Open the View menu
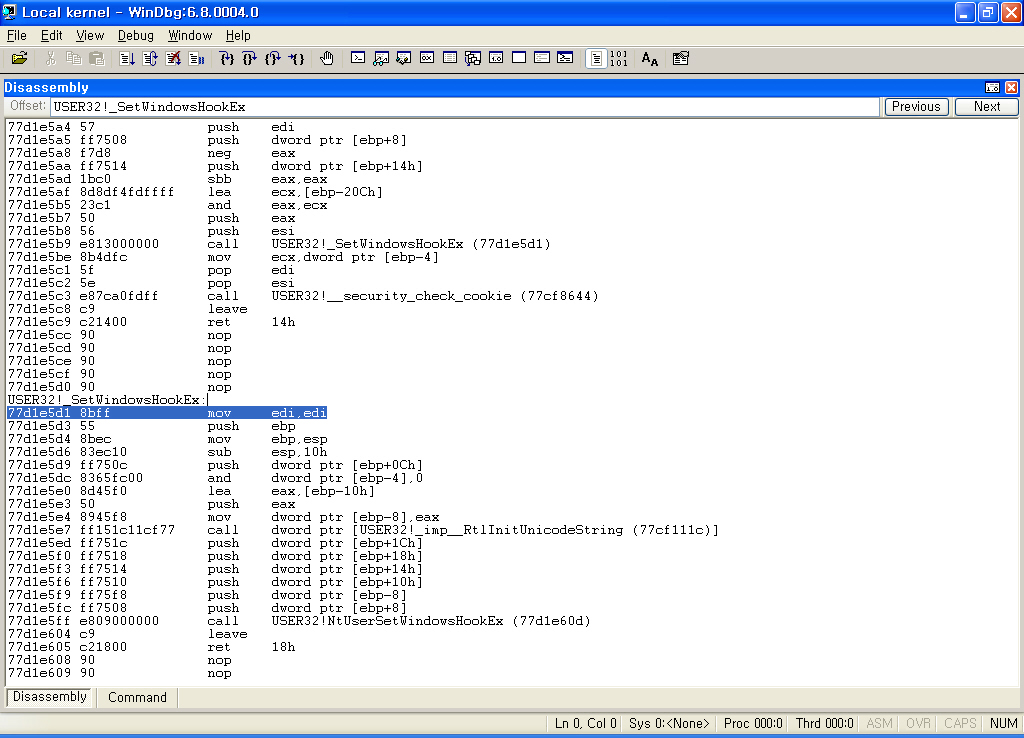The image size is (1024, 738). click(x=90, y=35)
